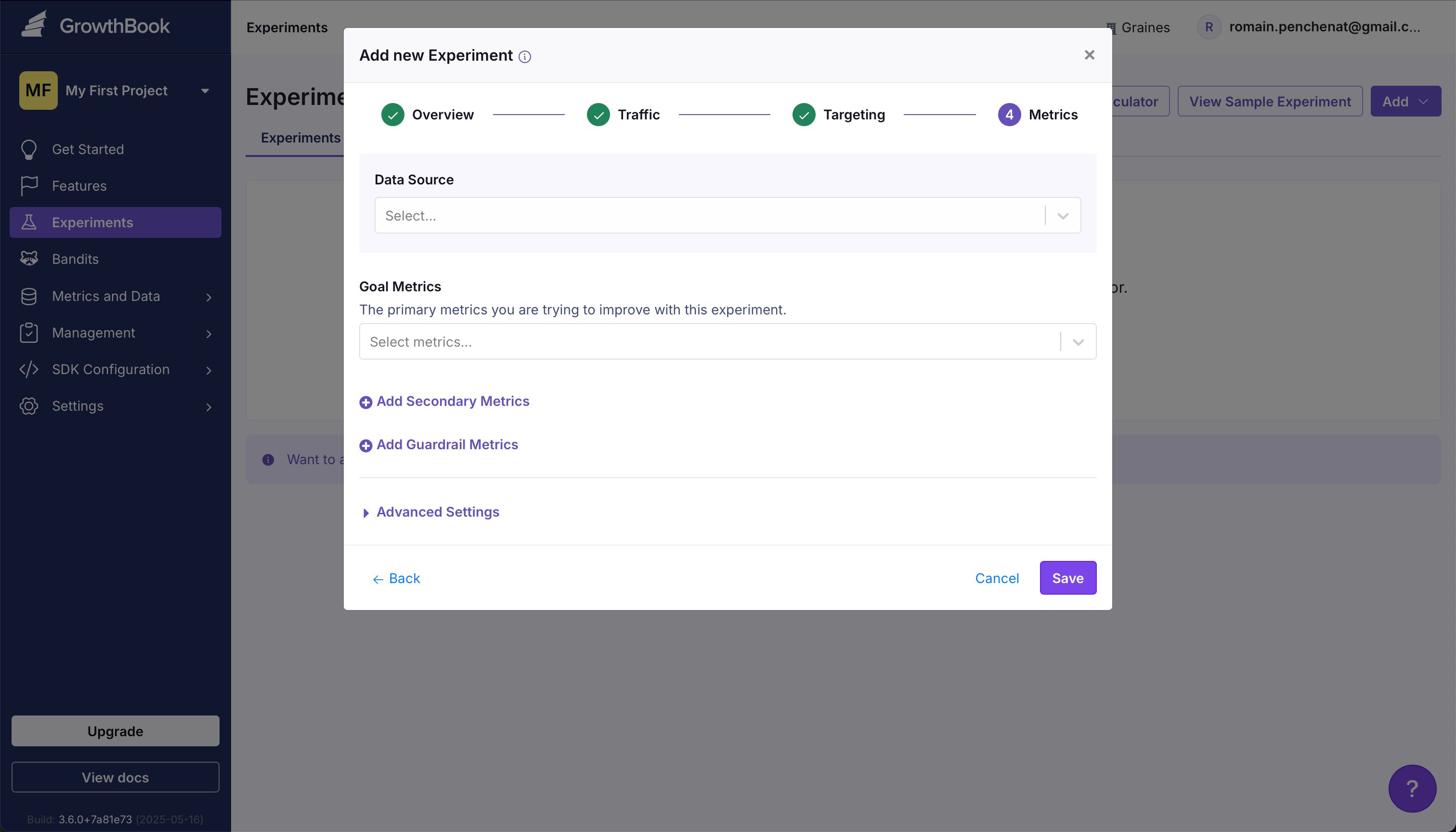
Task: Click the Upgrade button
Action: tap(116, 731)
